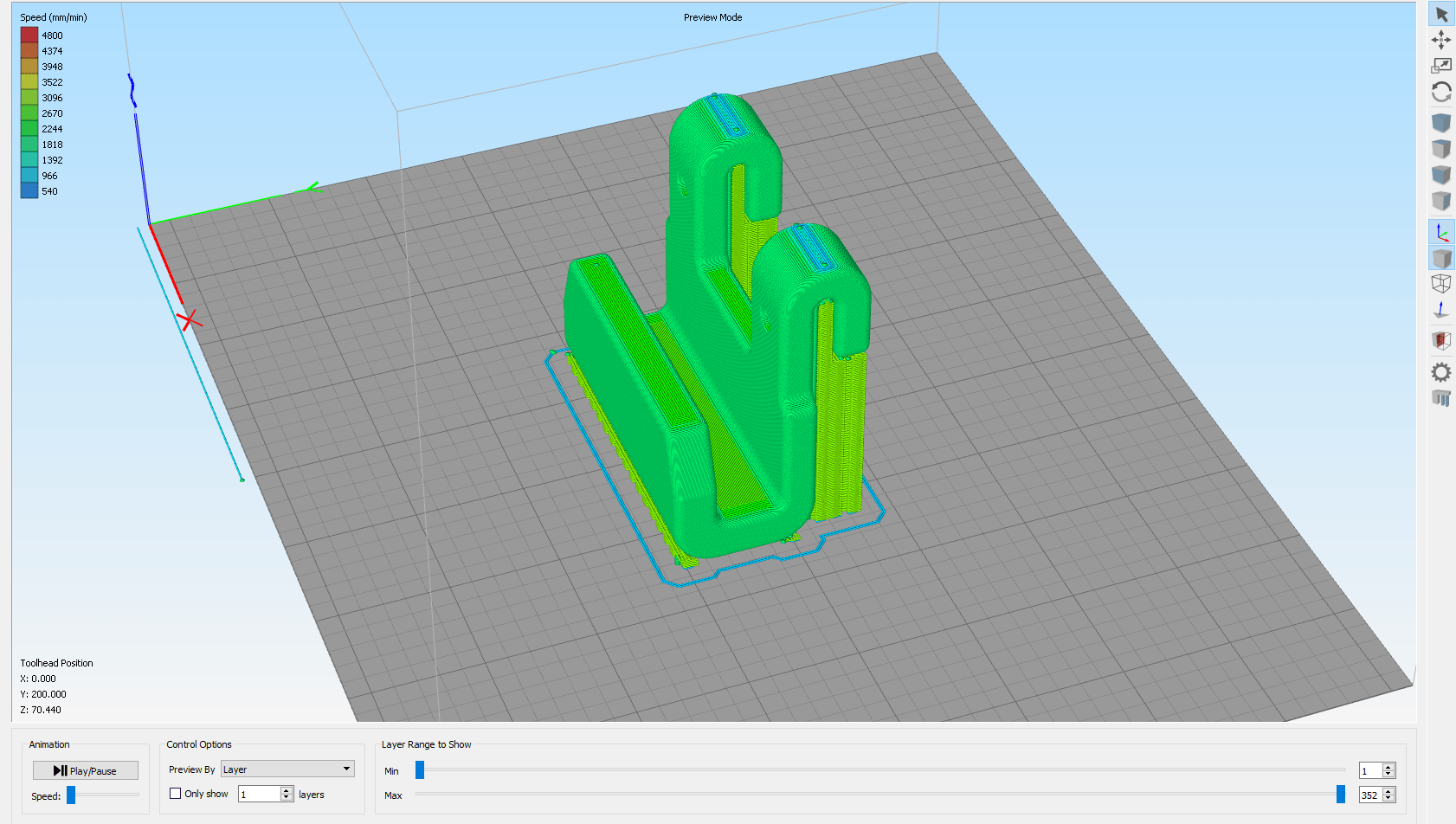Click the "Preview Mode" title text
Screen dimensions: 1456x824
point(712,17)
